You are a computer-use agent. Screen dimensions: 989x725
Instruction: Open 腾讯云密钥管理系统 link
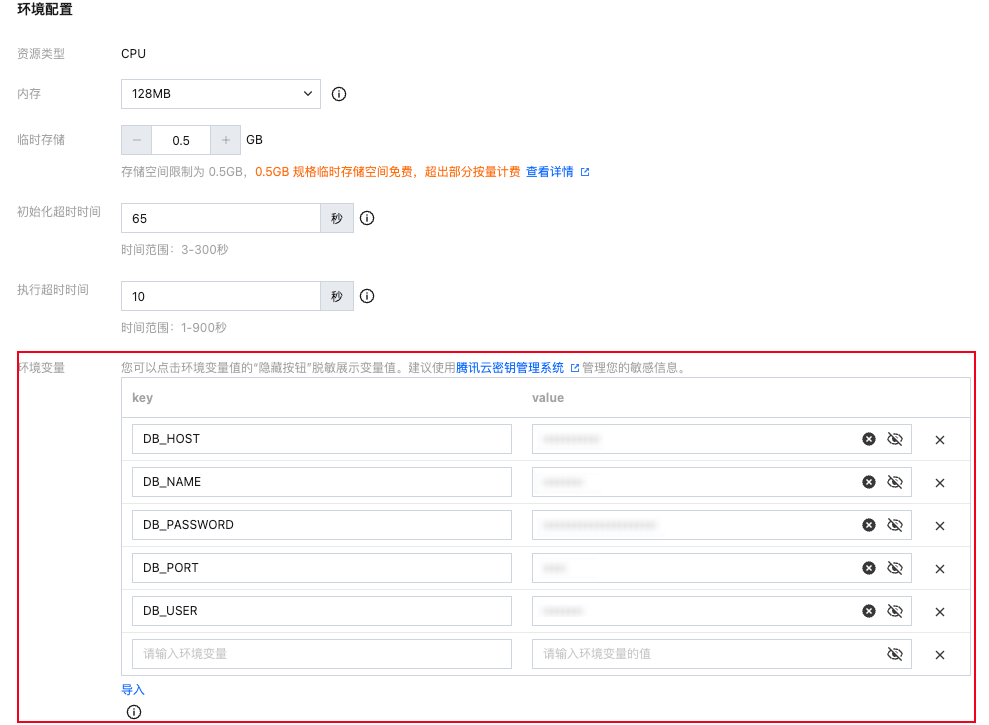click(x=510, y=368)
